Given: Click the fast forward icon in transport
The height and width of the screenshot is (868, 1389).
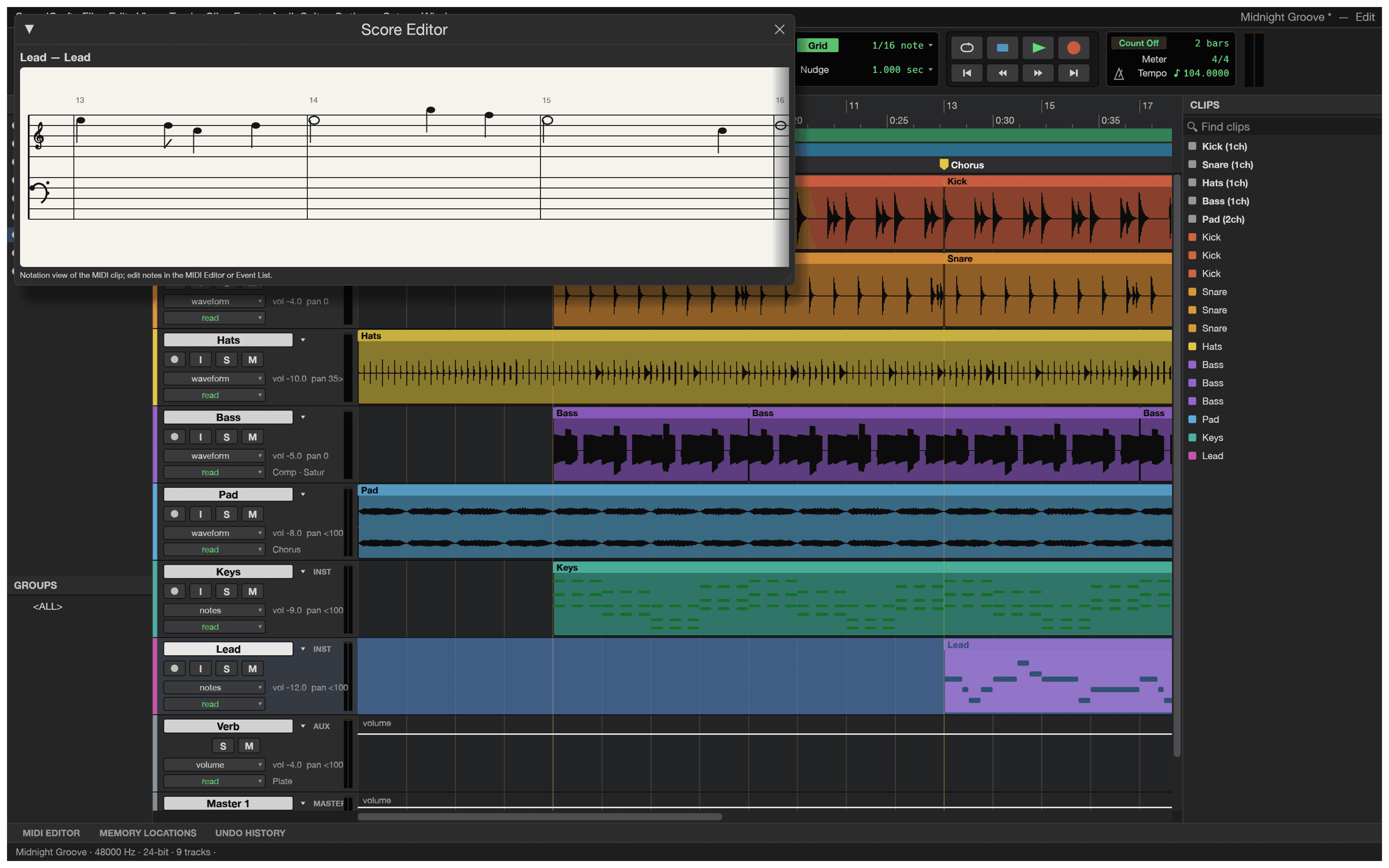Looking at the screenshot, I should pyautogui.click(x=1038, y=73).
